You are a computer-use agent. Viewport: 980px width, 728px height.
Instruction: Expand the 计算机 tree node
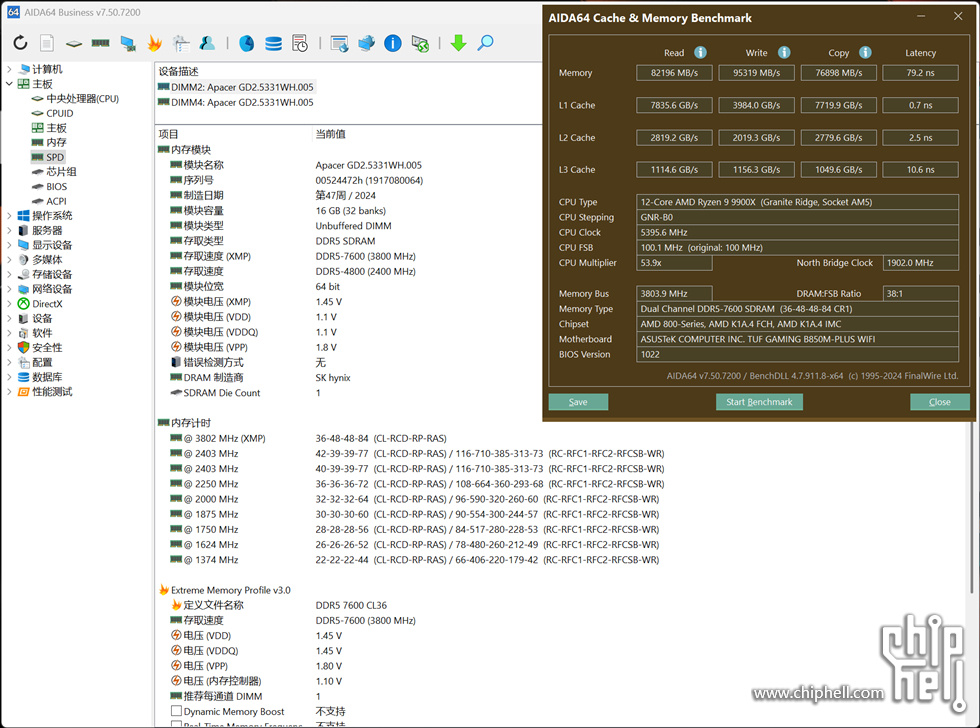tap(9, 69)
